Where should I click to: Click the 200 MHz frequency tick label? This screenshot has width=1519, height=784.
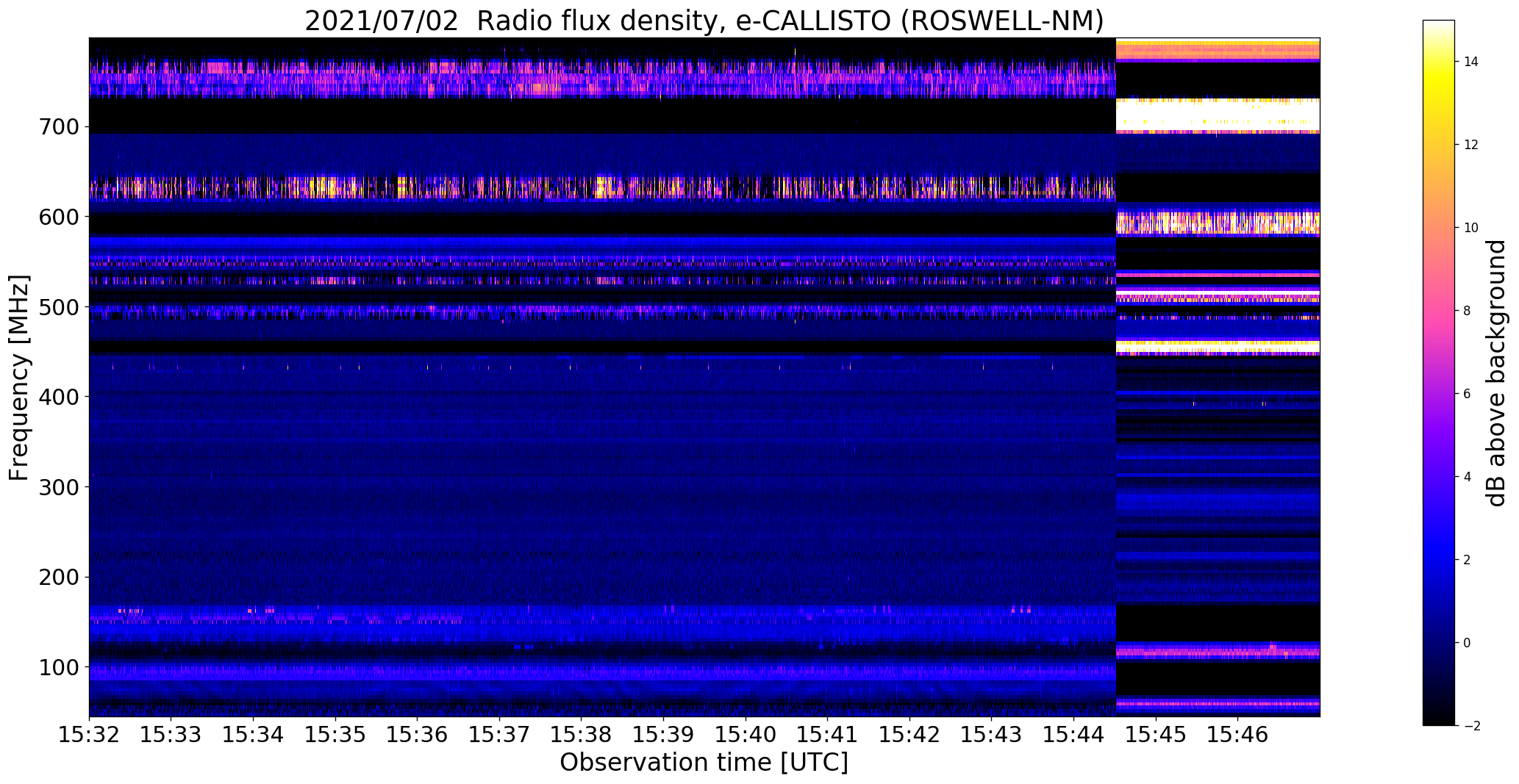(59, 577)
